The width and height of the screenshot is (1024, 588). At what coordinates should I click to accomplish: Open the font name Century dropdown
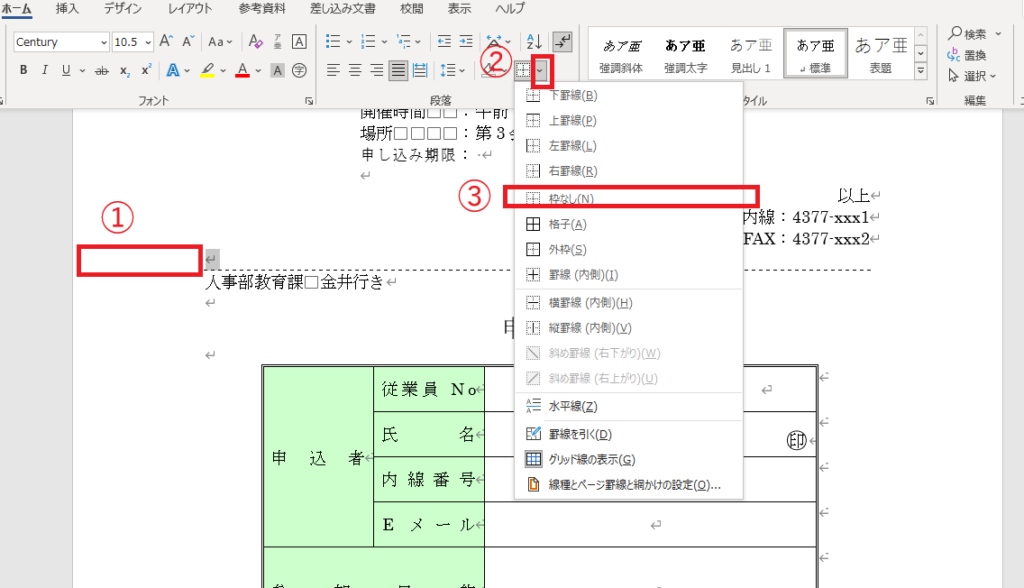104,42
